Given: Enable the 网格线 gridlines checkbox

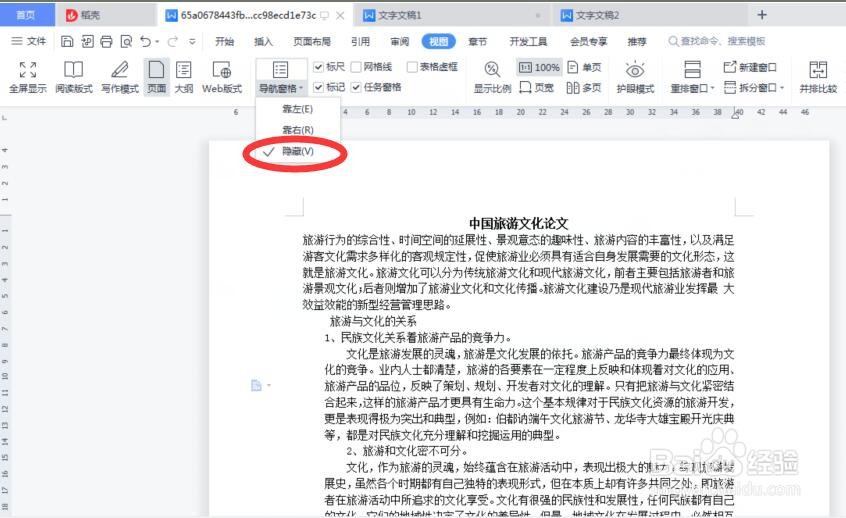Looking at the screenshot, I should (x=356, y=67).
